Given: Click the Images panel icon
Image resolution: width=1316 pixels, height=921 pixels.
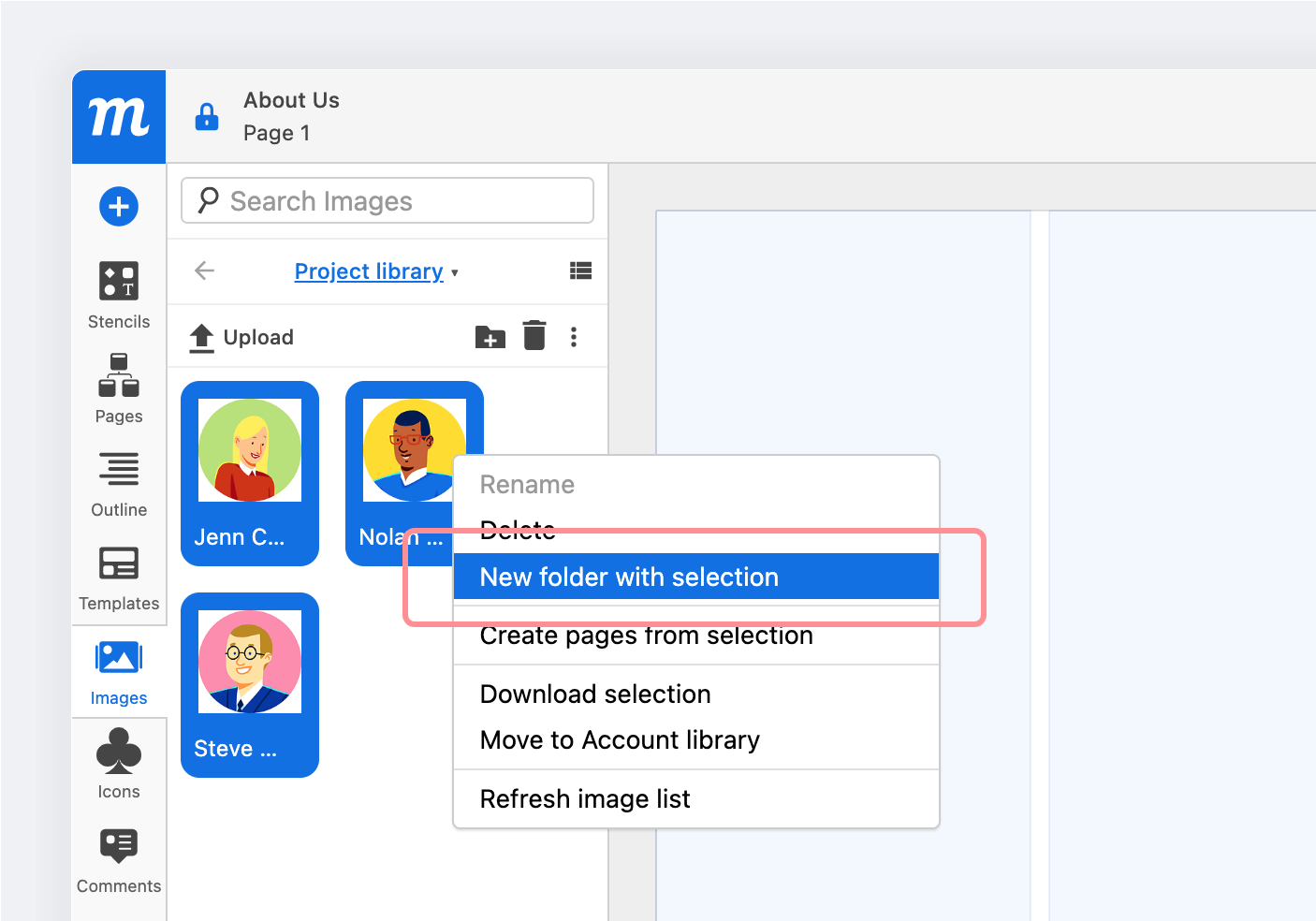Looking at the screenshot, I should (x=118, y=669).
